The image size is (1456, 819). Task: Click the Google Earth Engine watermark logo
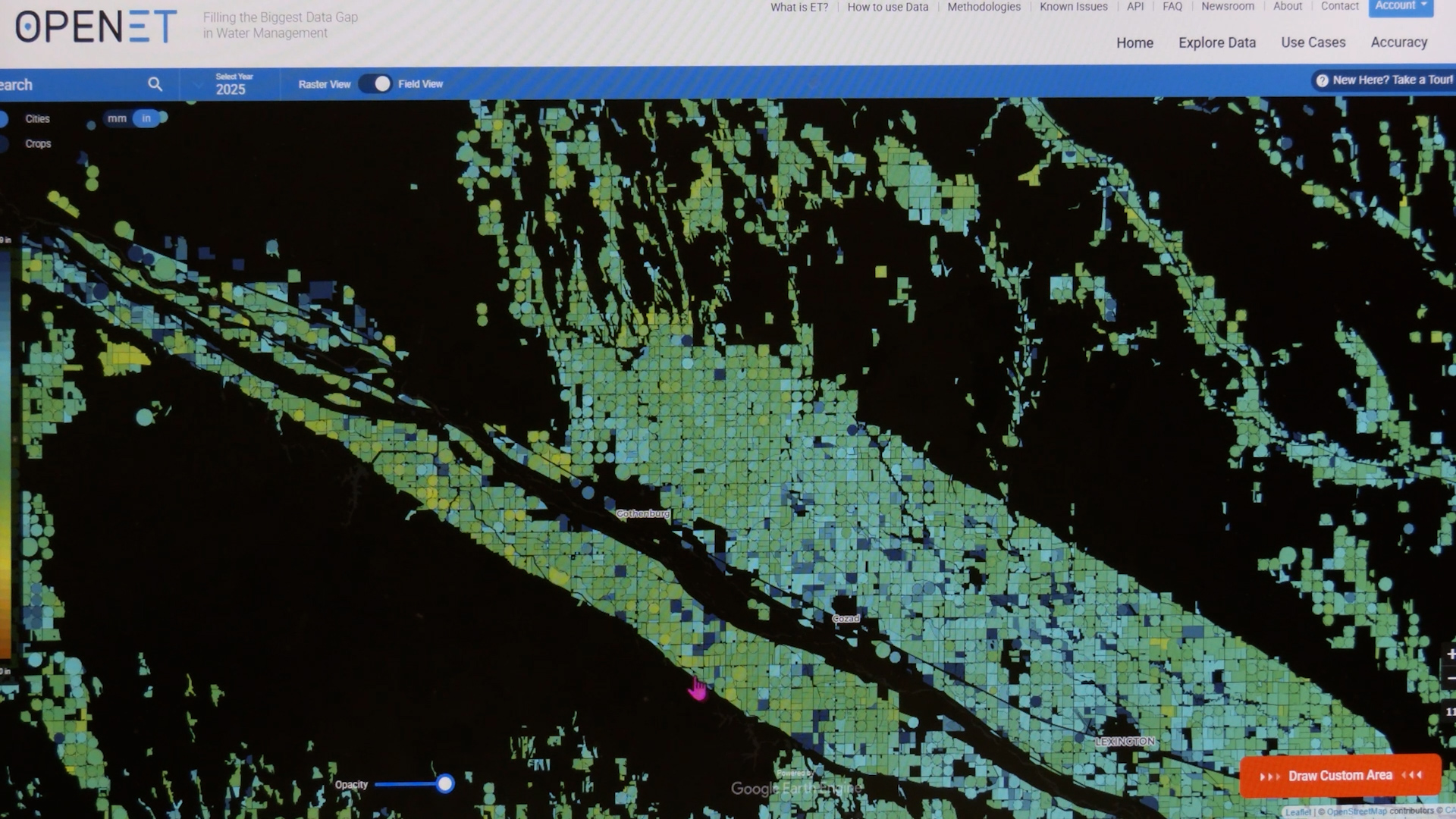click(x=795, y=787)
